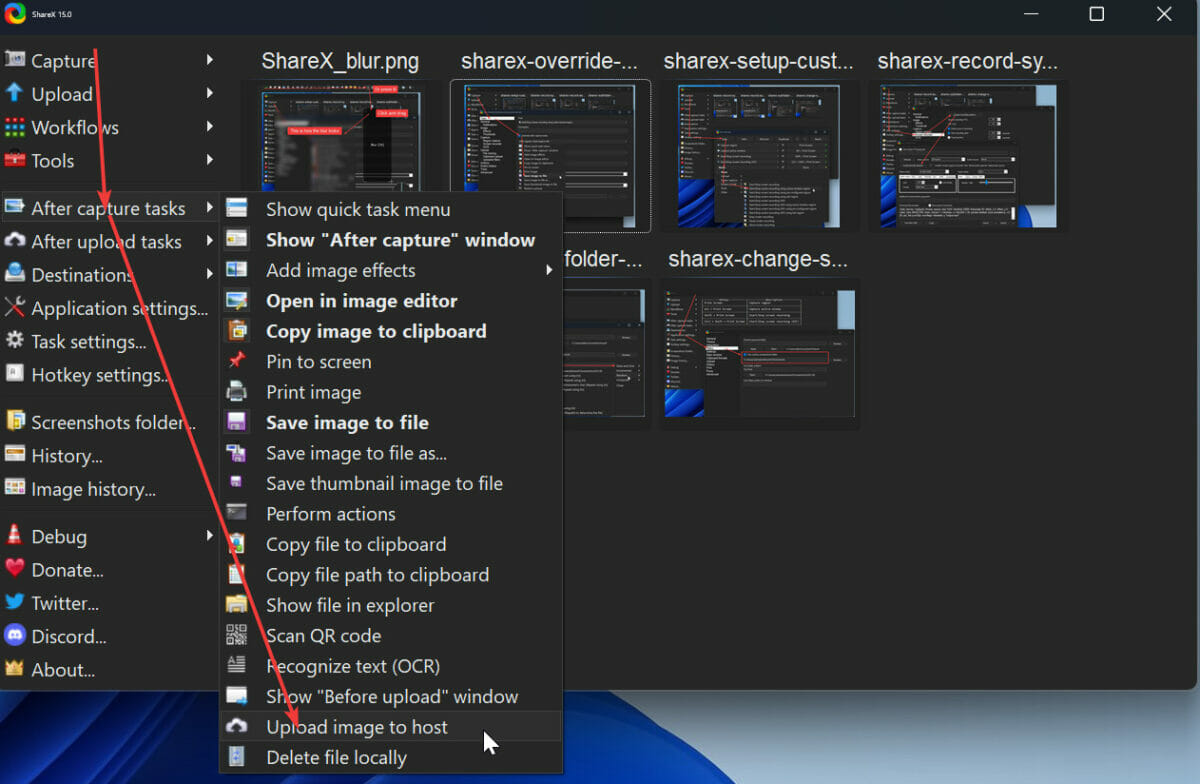Enable the Show quick task menu option
The image size is (1200, 784).
point(357,209)
